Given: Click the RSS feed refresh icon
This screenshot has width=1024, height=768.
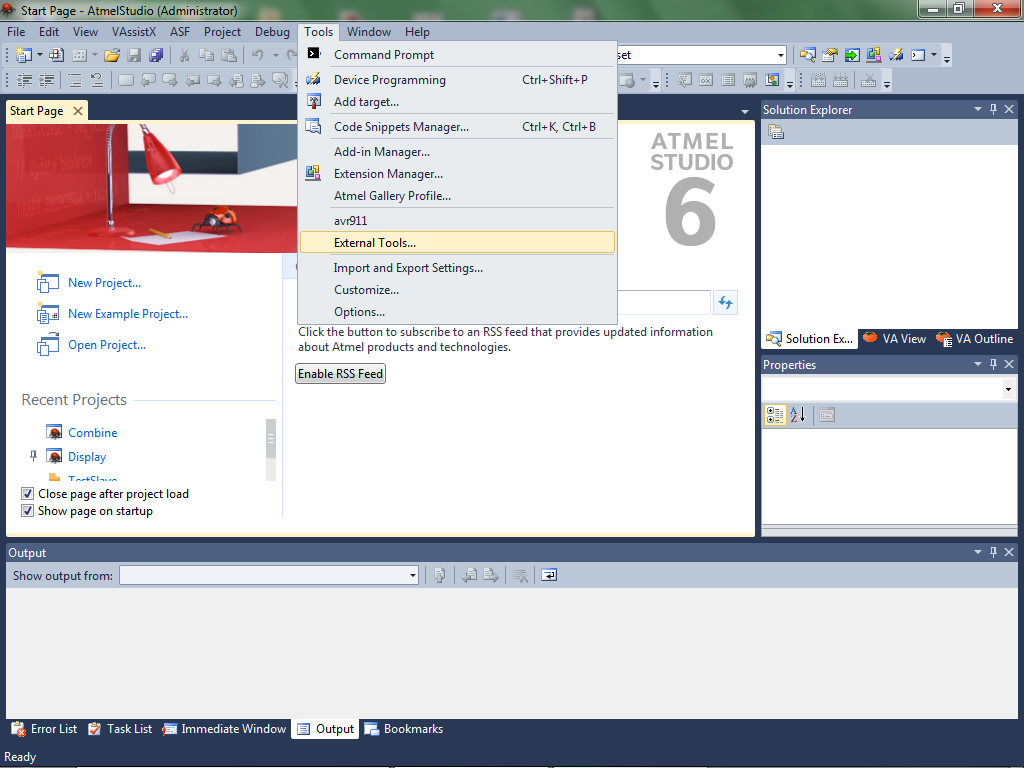Looking at the screenshot, I should [x=726, y=302].
